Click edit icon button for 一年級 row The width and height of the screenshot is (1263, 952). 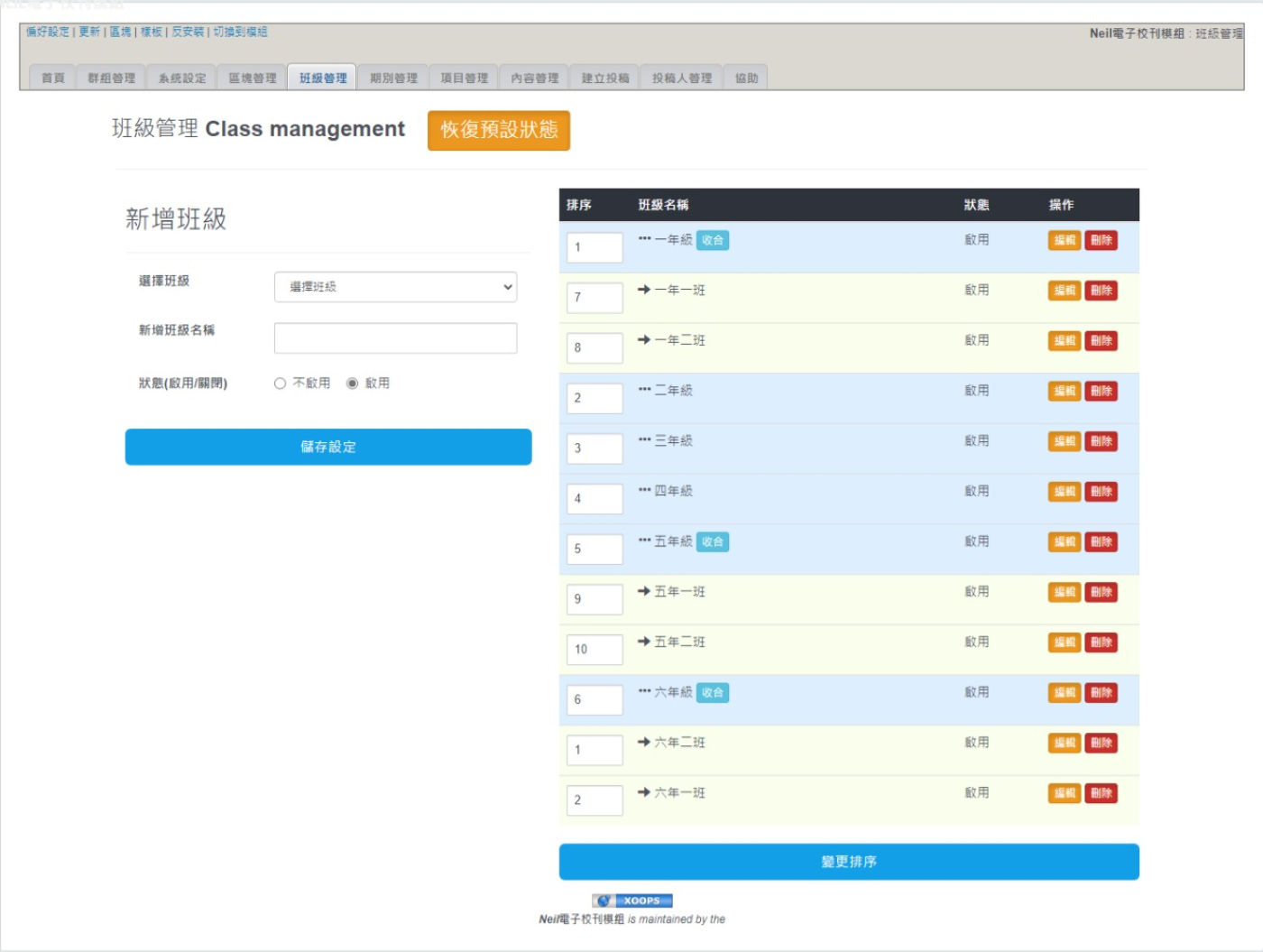point(1065,240)
